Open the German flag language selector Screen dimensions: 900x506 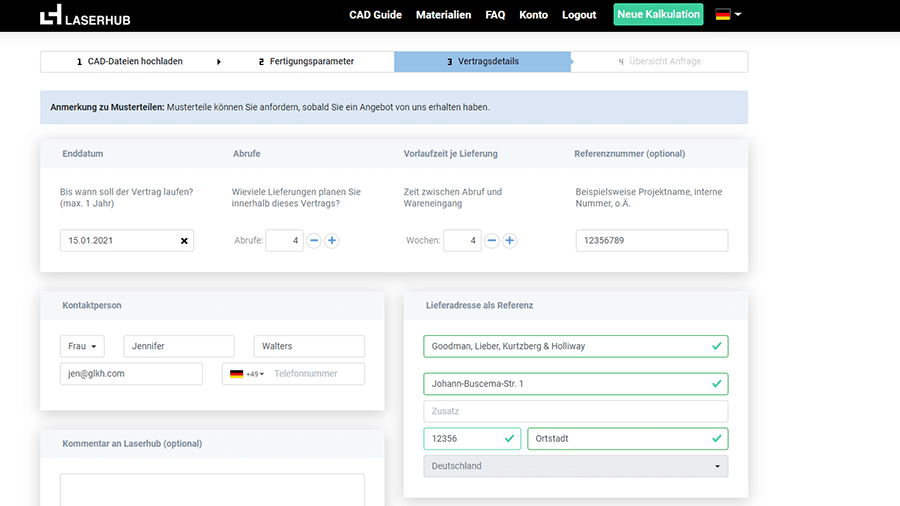coord(728,14)
